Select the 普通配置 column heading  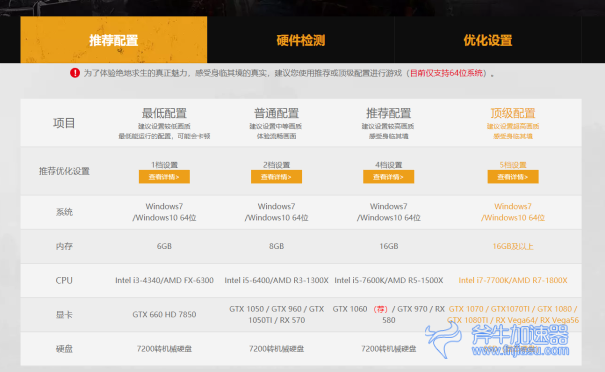click(276, 113)
